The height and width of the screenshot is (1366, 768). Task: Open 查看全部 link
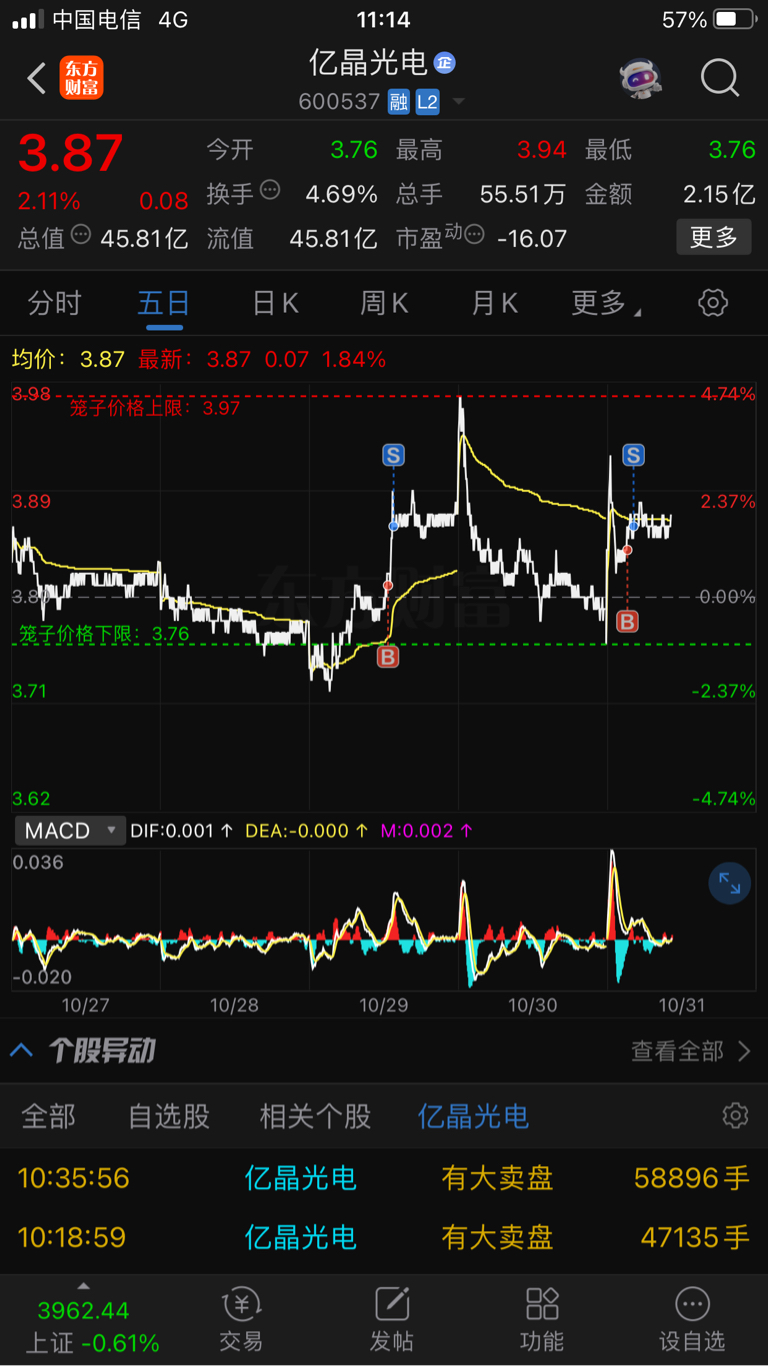[691, 1051]
